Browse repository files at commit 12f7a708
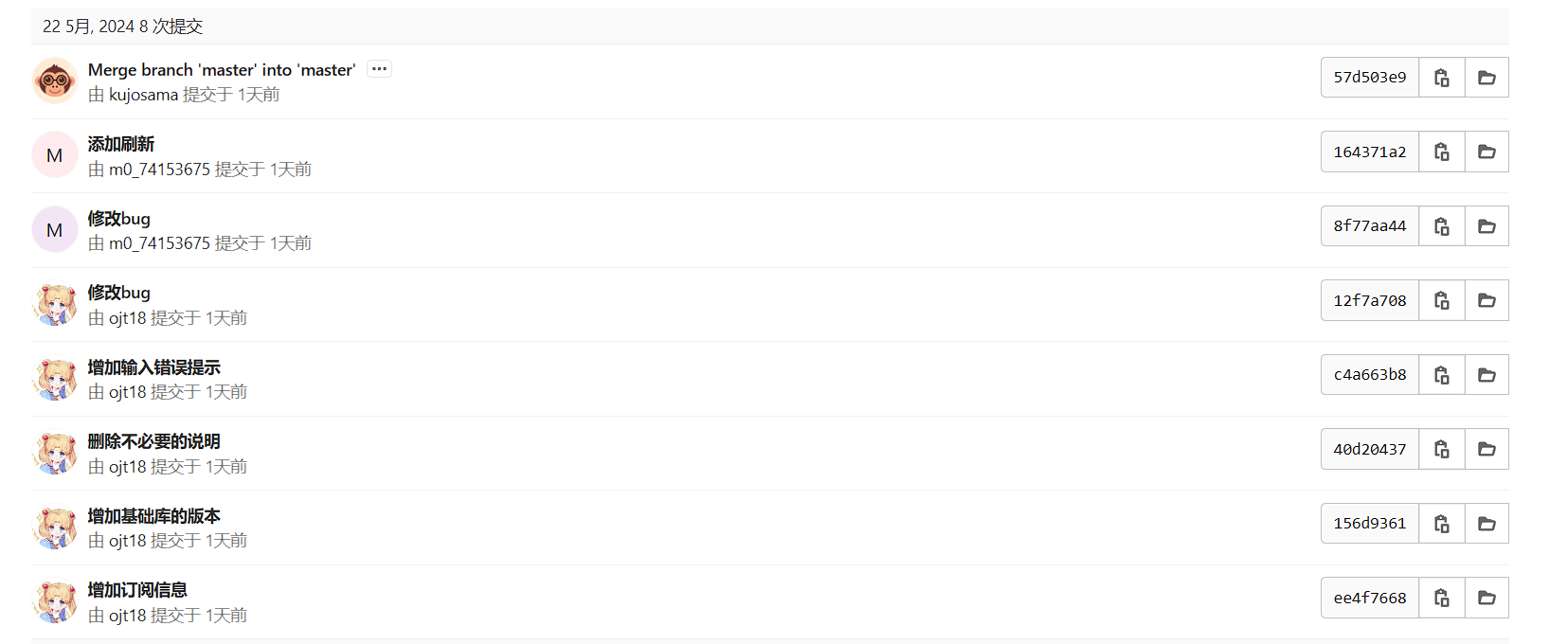The image size is (1568, 644). (1487, 300)
